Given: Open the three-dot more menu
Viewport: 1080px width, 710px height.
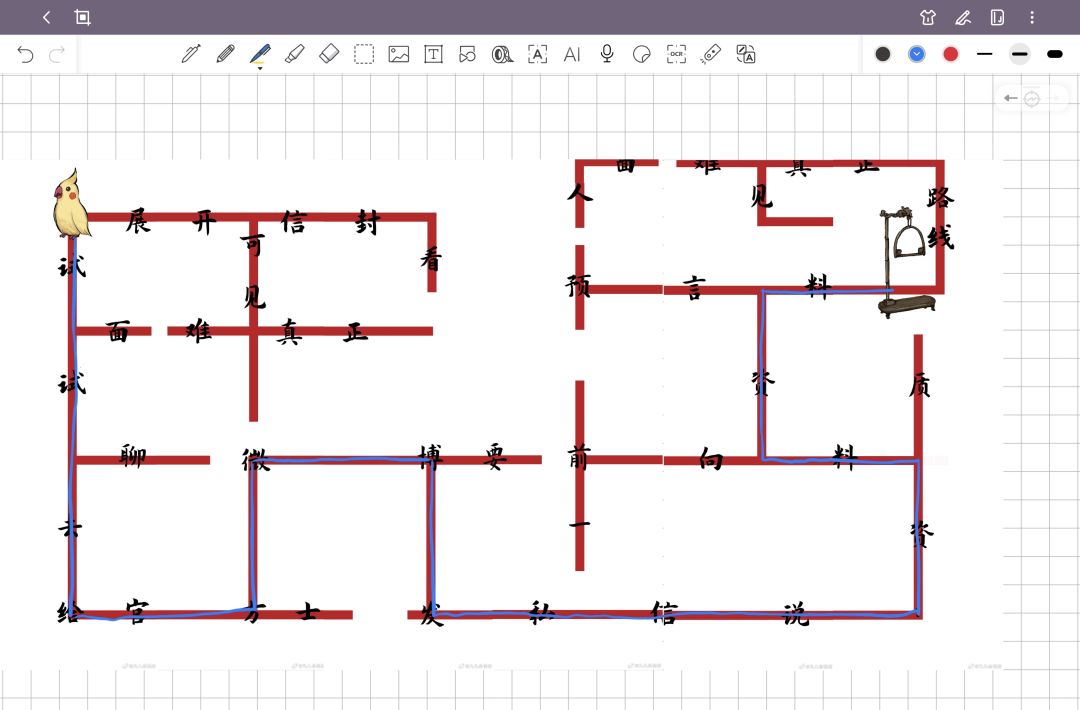Looking at the screenshot, I should (1032, 17).
